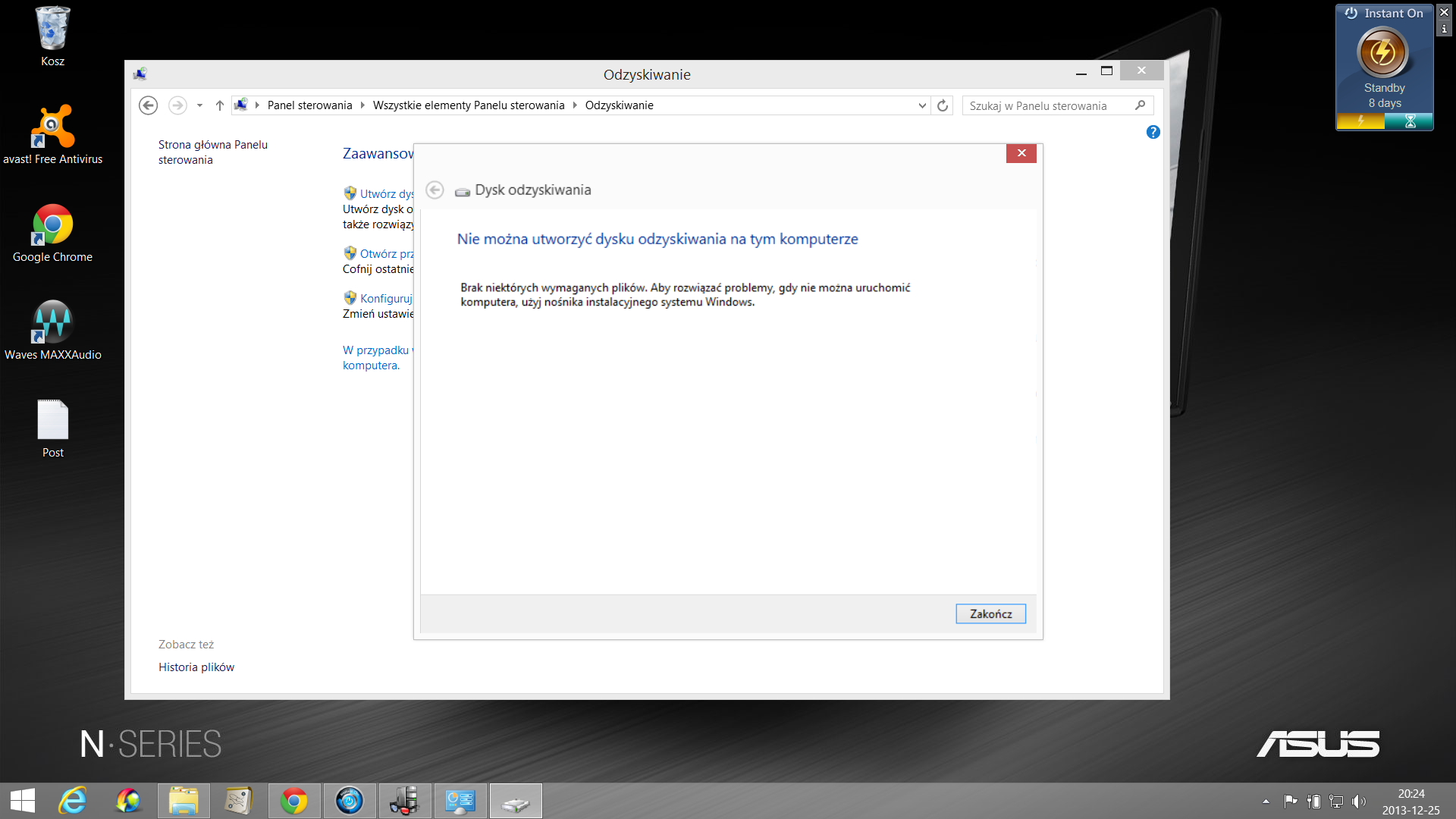Navigate back in Odzyskiwanie window

(x=149, y=105)
